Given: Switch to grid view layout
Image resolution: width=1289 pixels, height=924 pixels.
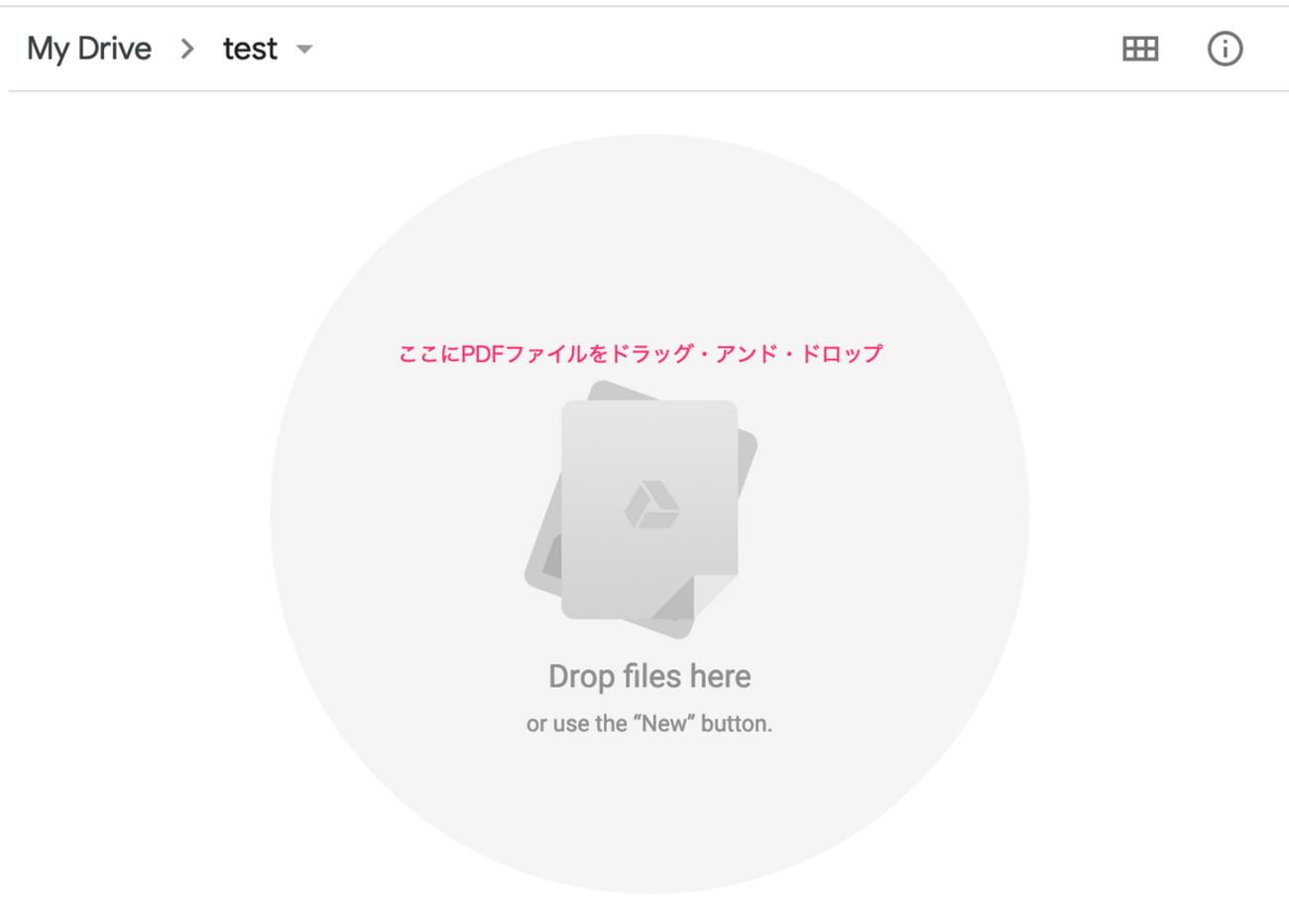Looking at the screenshot, I should pos(1139,49).
